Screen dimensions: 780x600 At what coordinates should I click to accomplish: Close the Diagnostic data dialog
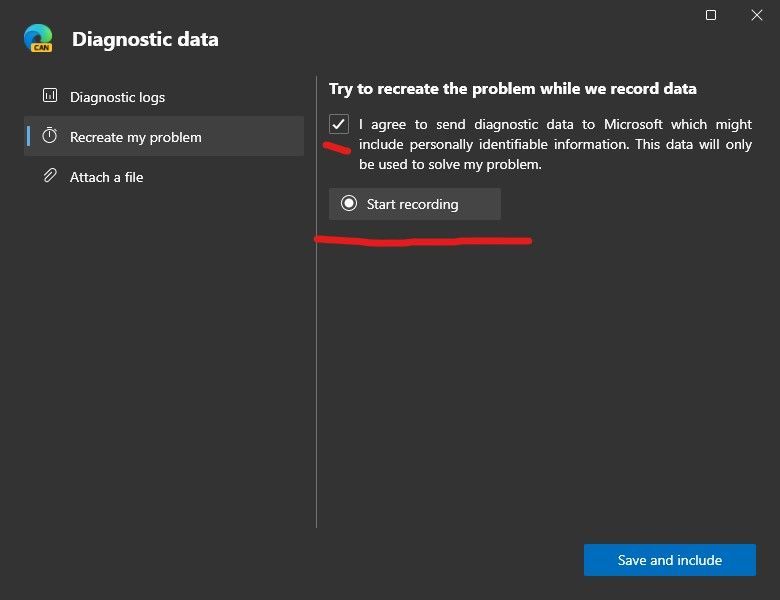pyautogui.click(x=757, y=15)
